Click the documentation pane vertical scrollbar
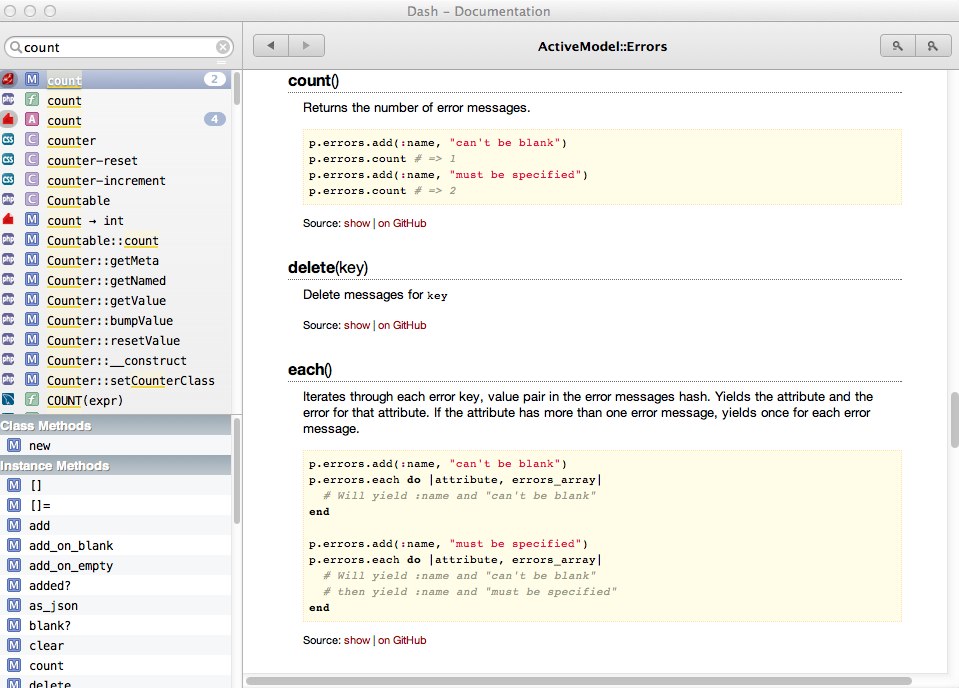 pyautogui.click(x=953, y=420)
